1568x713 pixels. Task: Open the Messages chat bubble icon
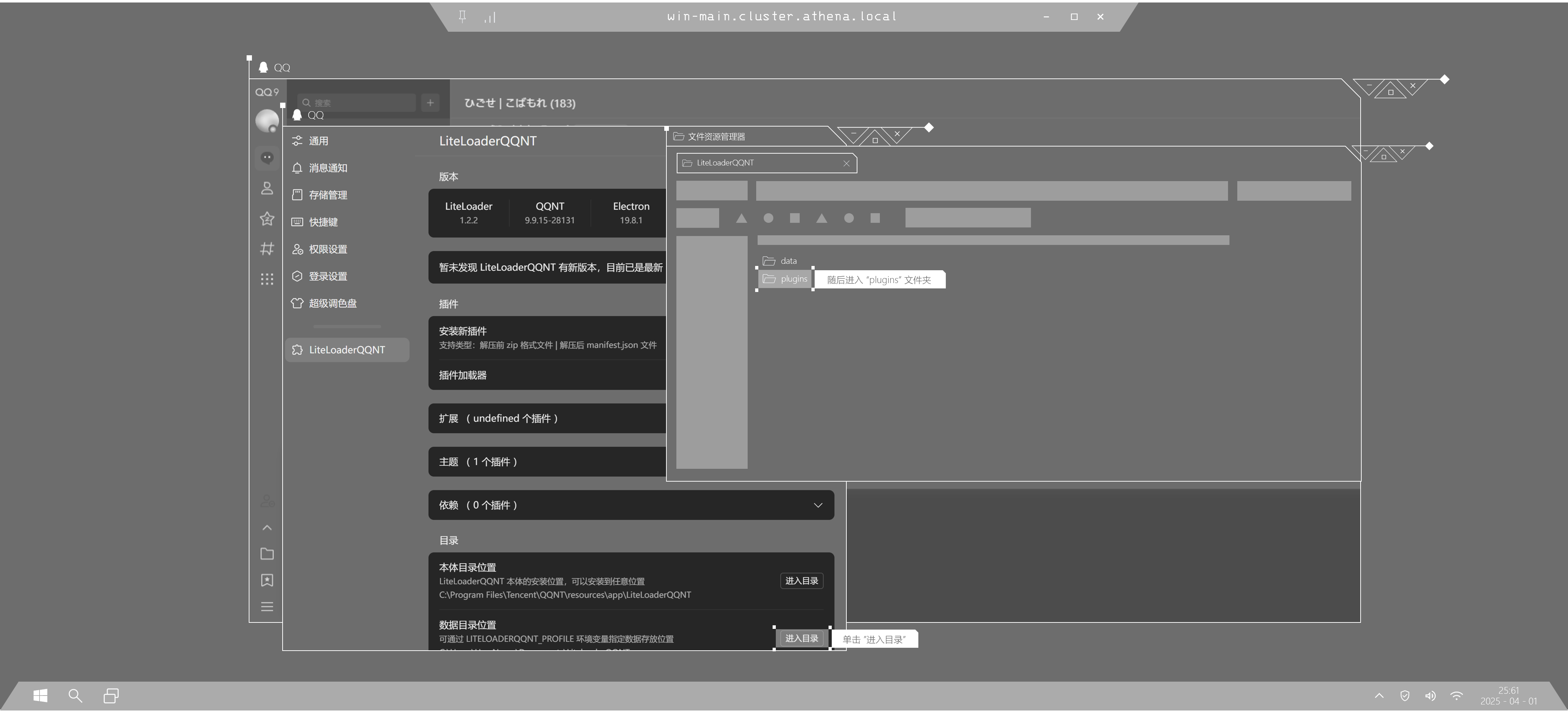coord(267,158)
